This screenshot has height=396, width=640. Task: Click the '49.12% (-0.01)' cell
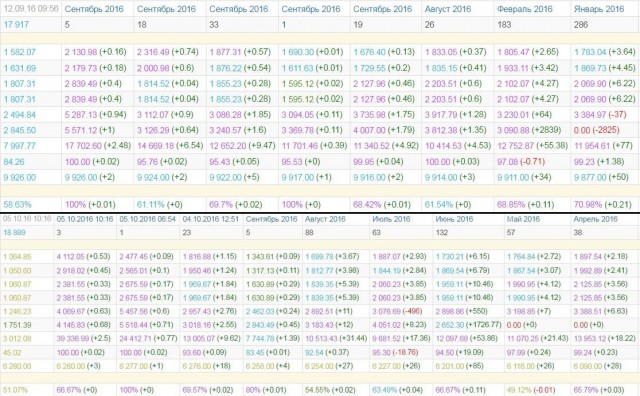531,390
